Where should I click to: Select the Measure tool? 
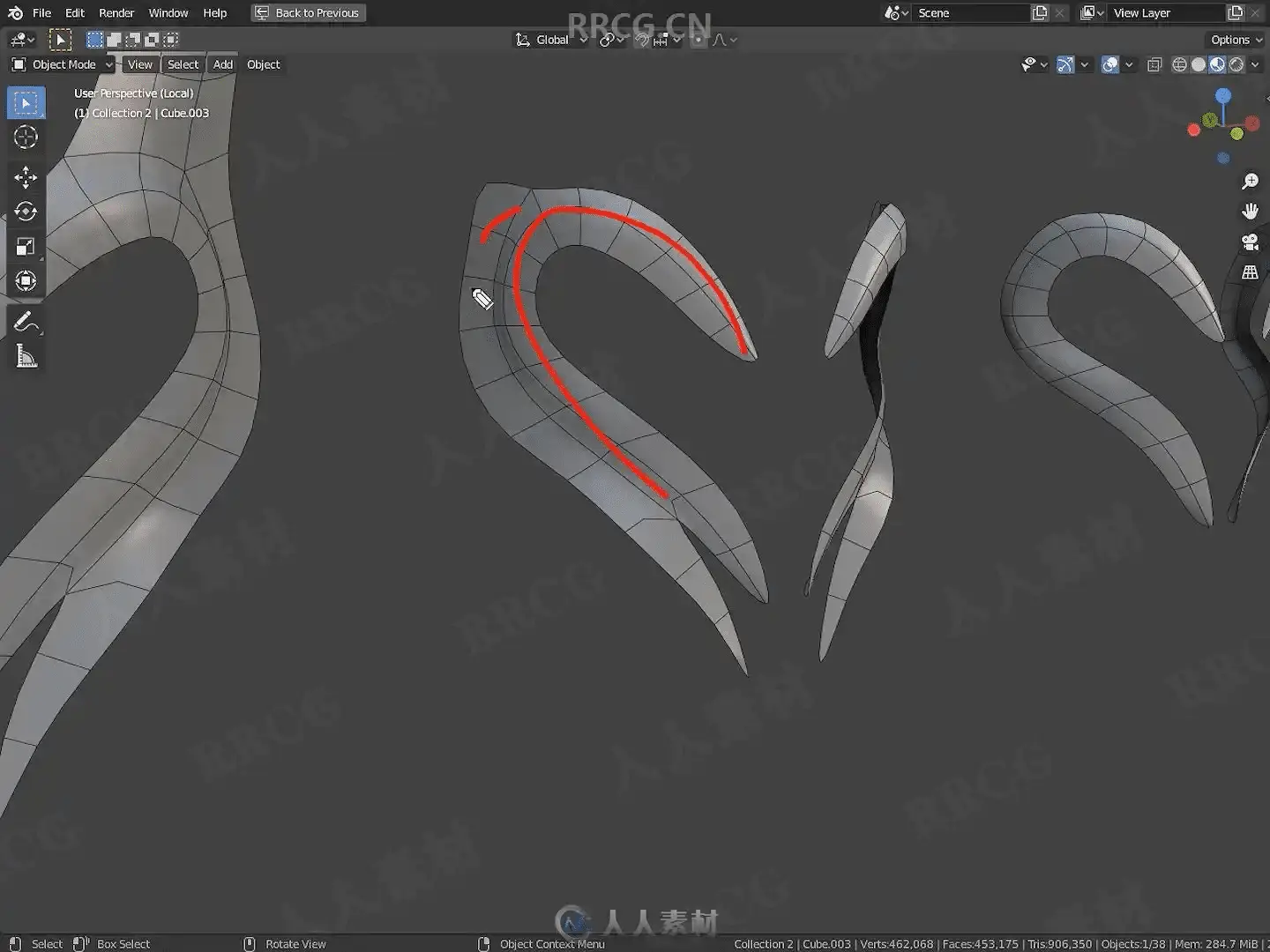coord(26,356)
